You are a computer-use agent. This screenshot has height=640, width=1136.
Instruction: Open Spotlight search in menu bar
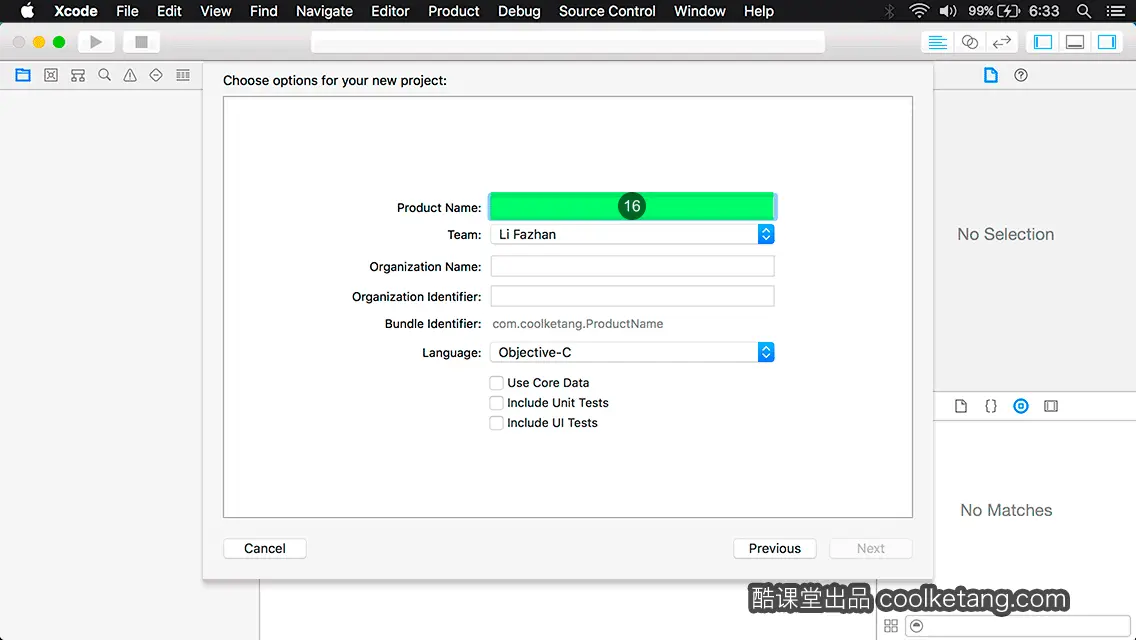pyautogui.click(x=1084, y=11)
